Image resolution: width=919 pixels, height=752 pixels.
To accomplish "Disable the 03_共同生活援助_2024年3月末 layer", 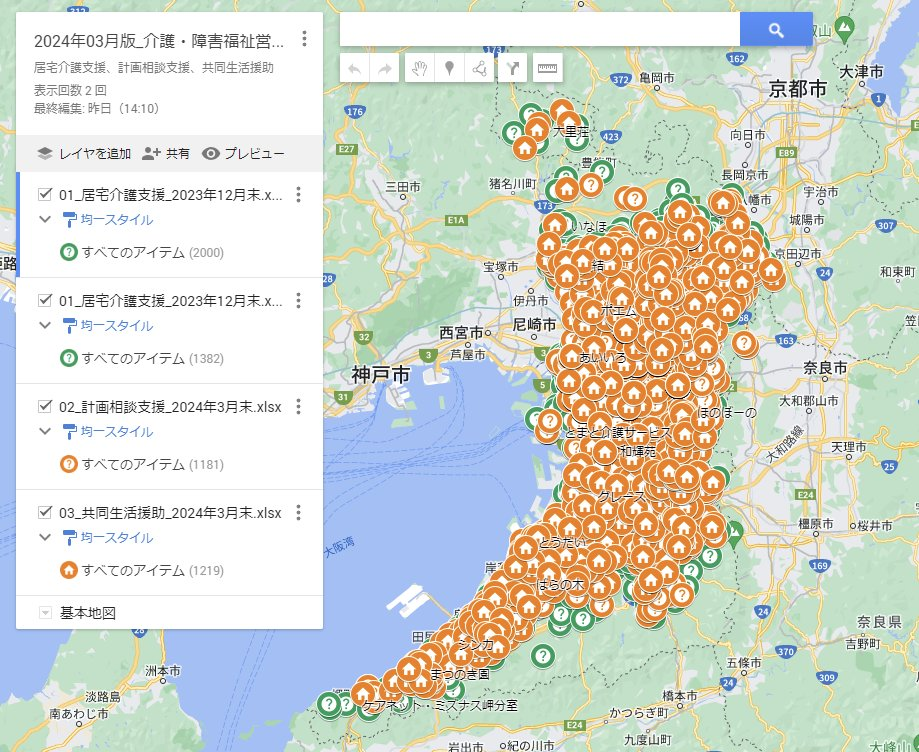I will tap(45, 512).
